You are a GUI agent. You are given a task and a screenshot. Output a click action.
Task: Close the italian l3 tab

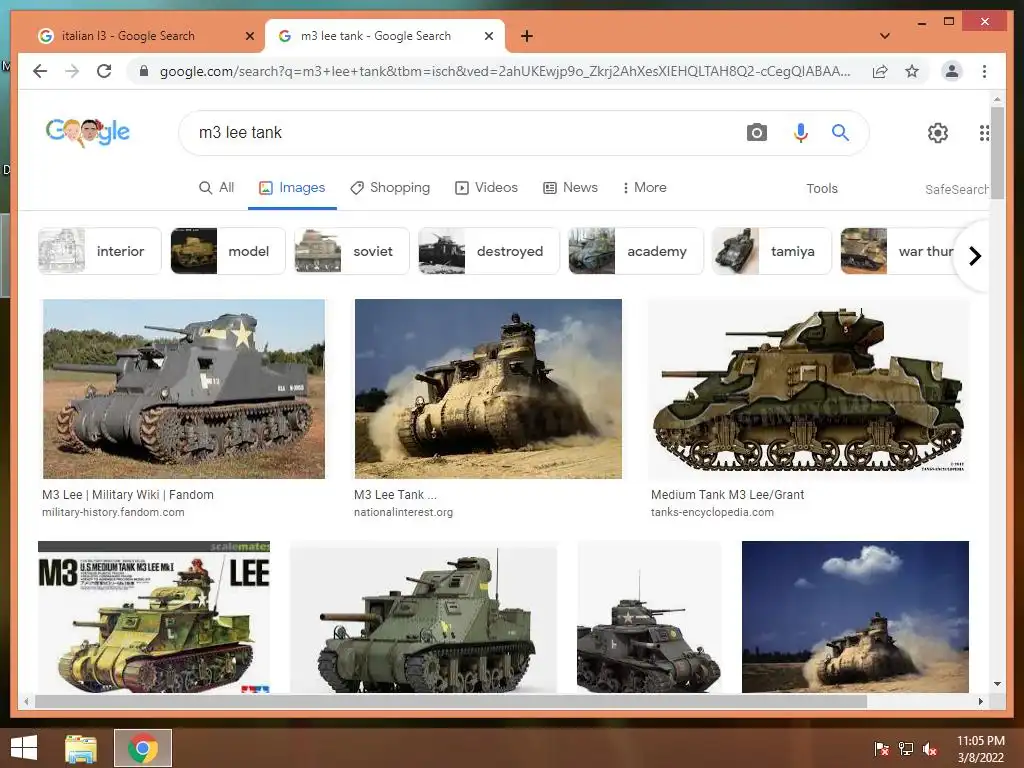249,36
